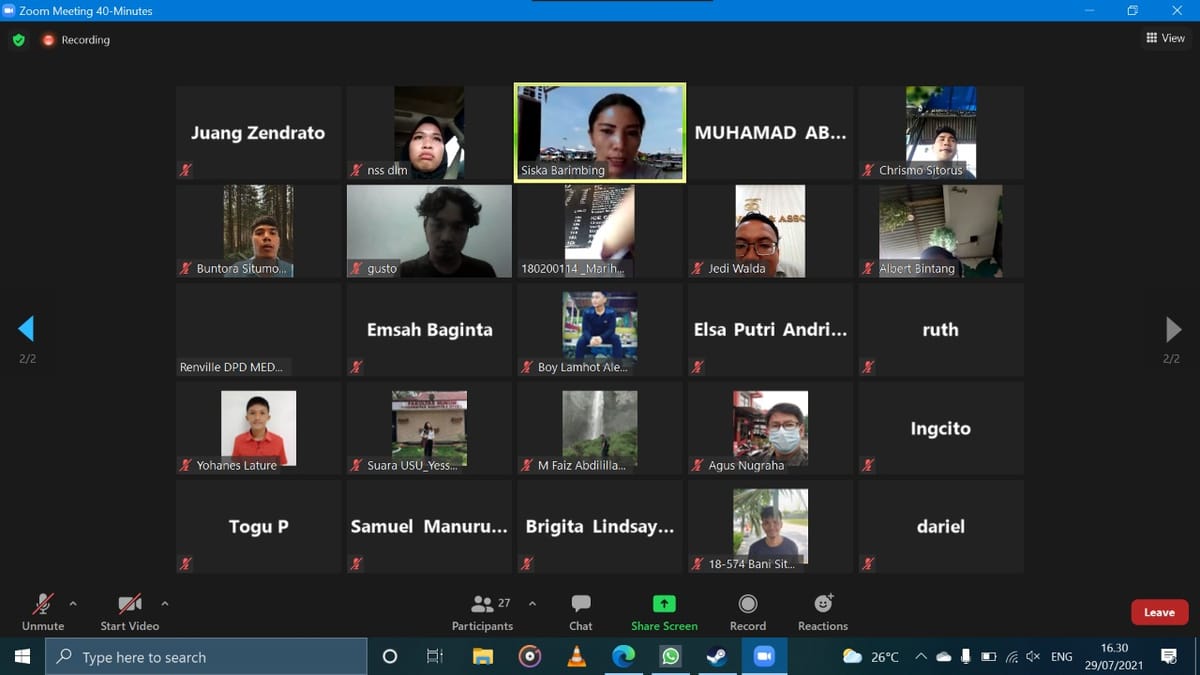Open the Chat panel
Screen dimensions: 1200x675
tap(580, 611)
